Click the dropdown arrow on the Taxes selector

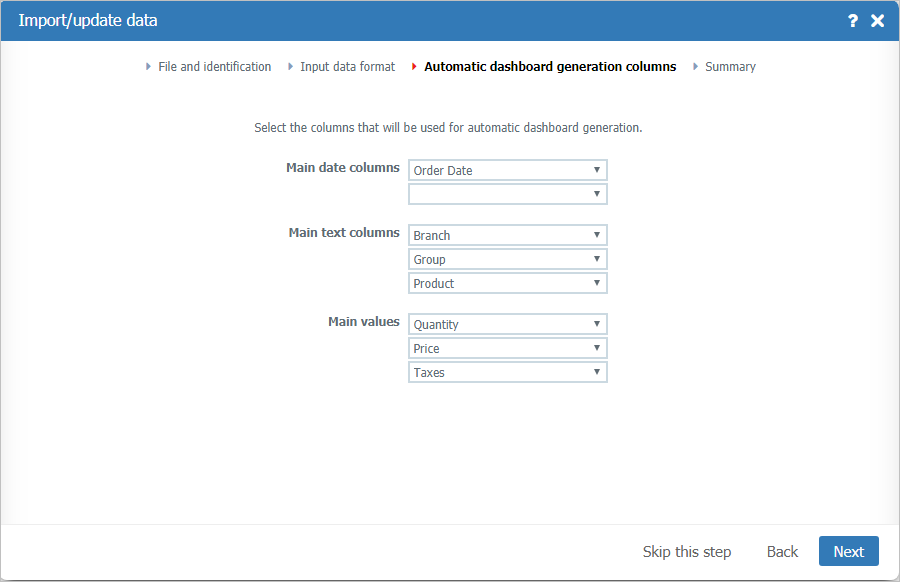pos(597,372)
